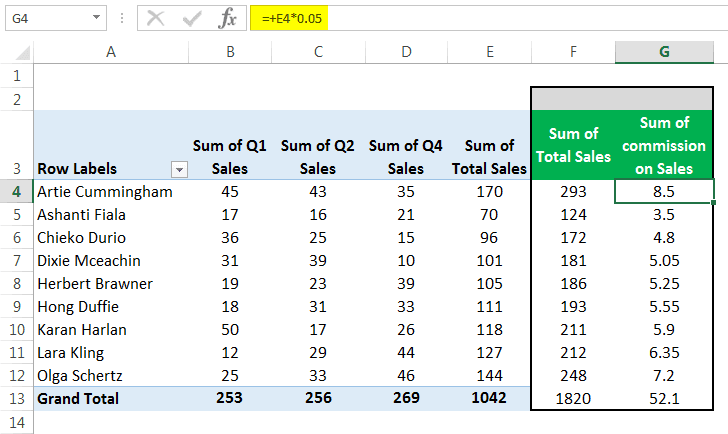Select the Dixie Mceachin cell
The height and width of the screenshot is (434, 728).
(x=111, y=260)
